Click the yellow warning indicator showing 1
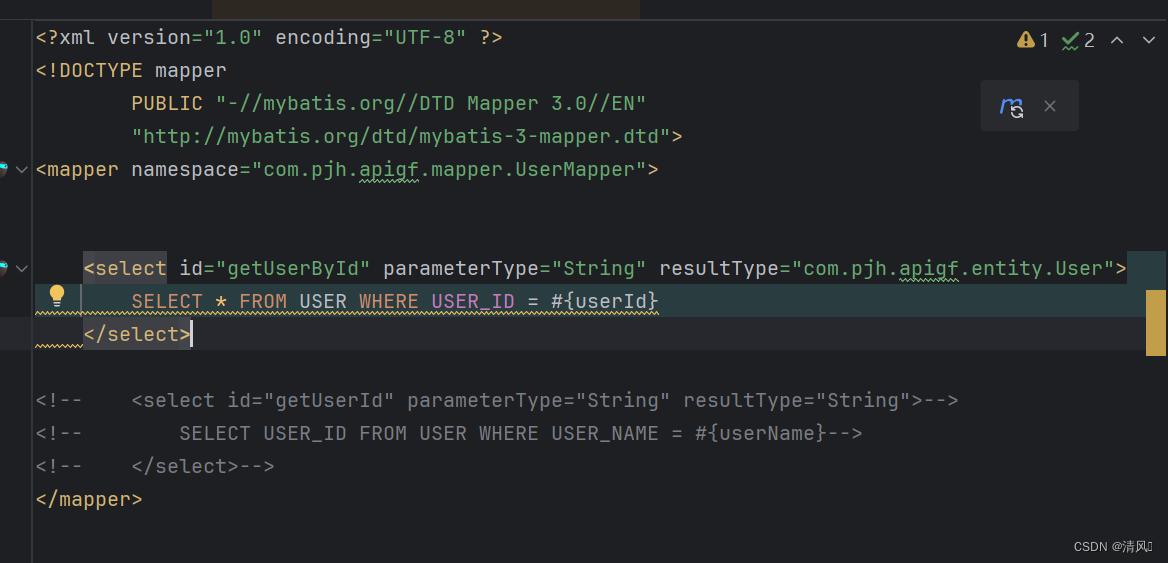The width and height of the screenshot is (1168, 563). [x=1032, y=39]
